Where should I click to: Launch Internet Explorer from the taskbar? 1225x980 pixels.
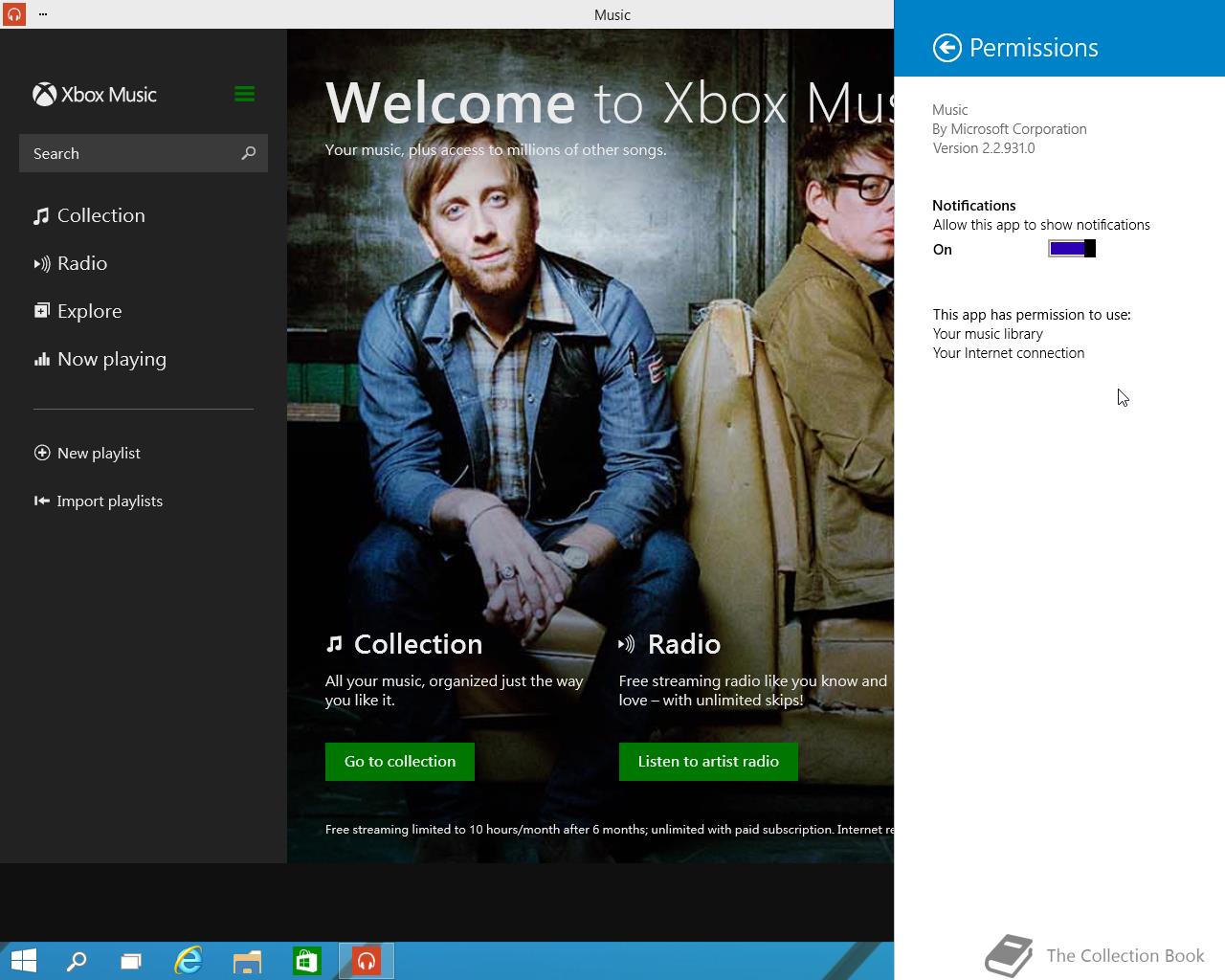(189, 961)
